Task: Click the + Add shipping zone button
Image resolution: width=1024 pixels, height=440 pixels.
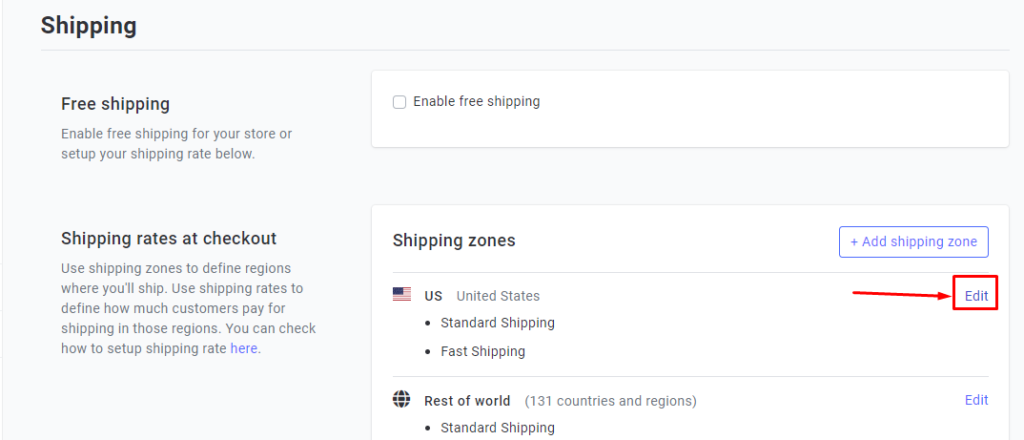Action: click(x=914, y=242)
